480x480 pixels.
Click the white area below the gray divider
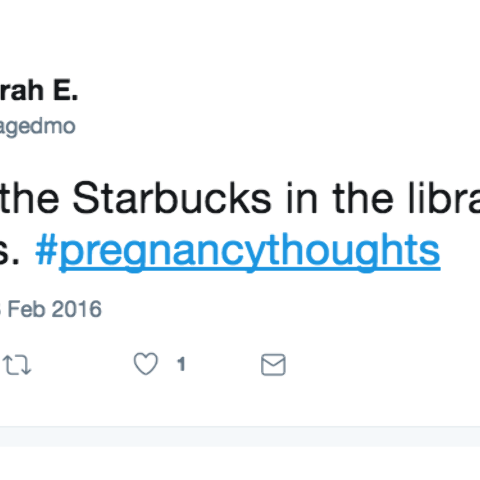(x=240, y=463)
